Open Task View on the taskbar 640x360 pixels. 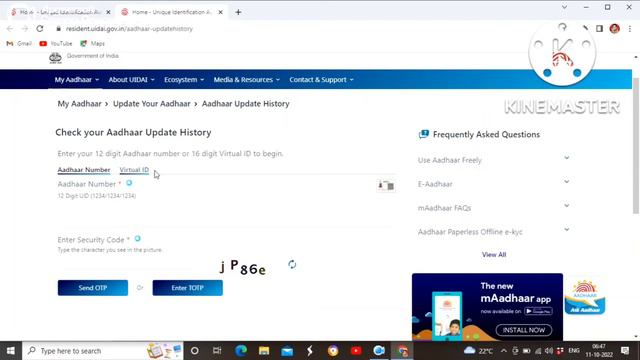tap(217, 351)
